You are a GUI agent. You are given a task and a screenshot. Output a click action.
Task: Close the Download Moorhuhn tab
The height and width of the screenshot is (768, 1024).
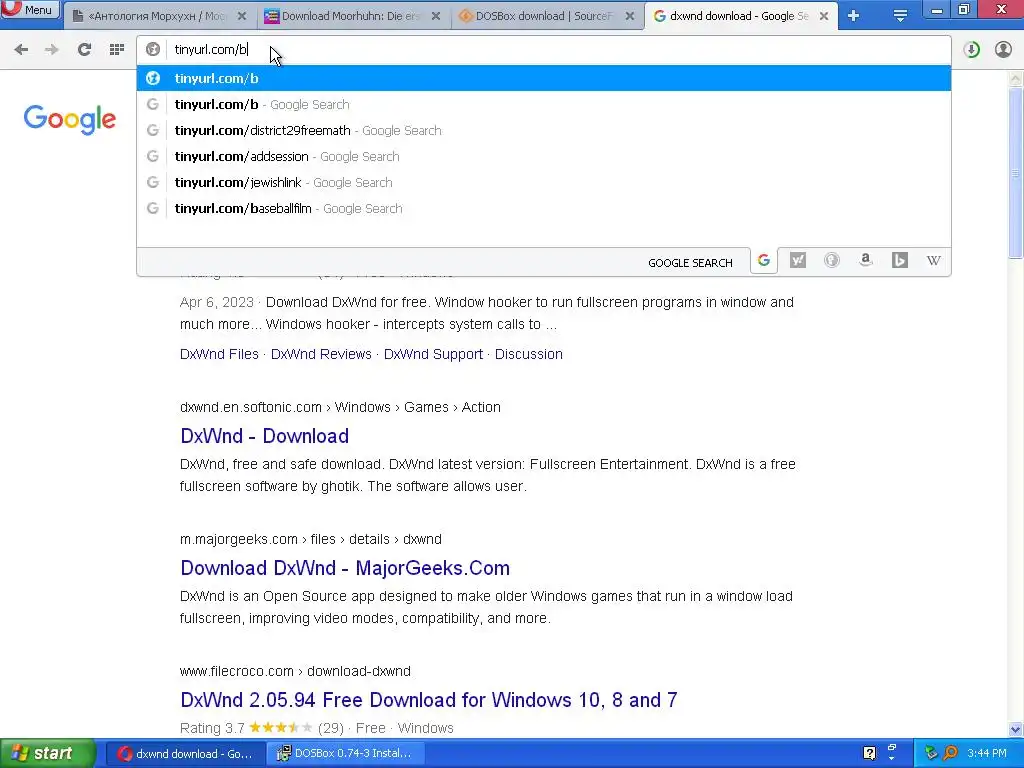tap(436, 16)
